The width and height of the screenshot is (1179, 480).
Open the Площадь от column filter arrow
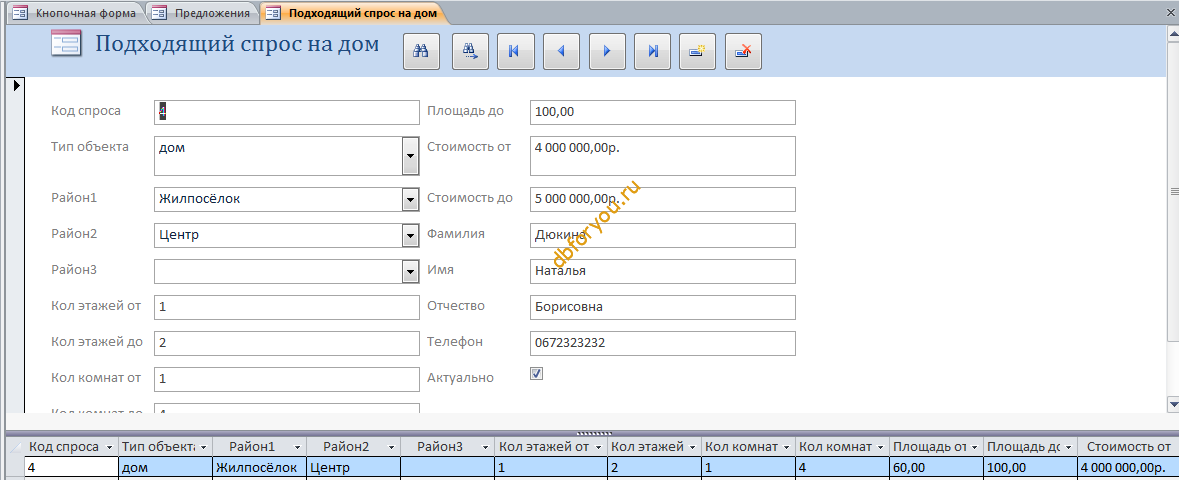[974, 447]
